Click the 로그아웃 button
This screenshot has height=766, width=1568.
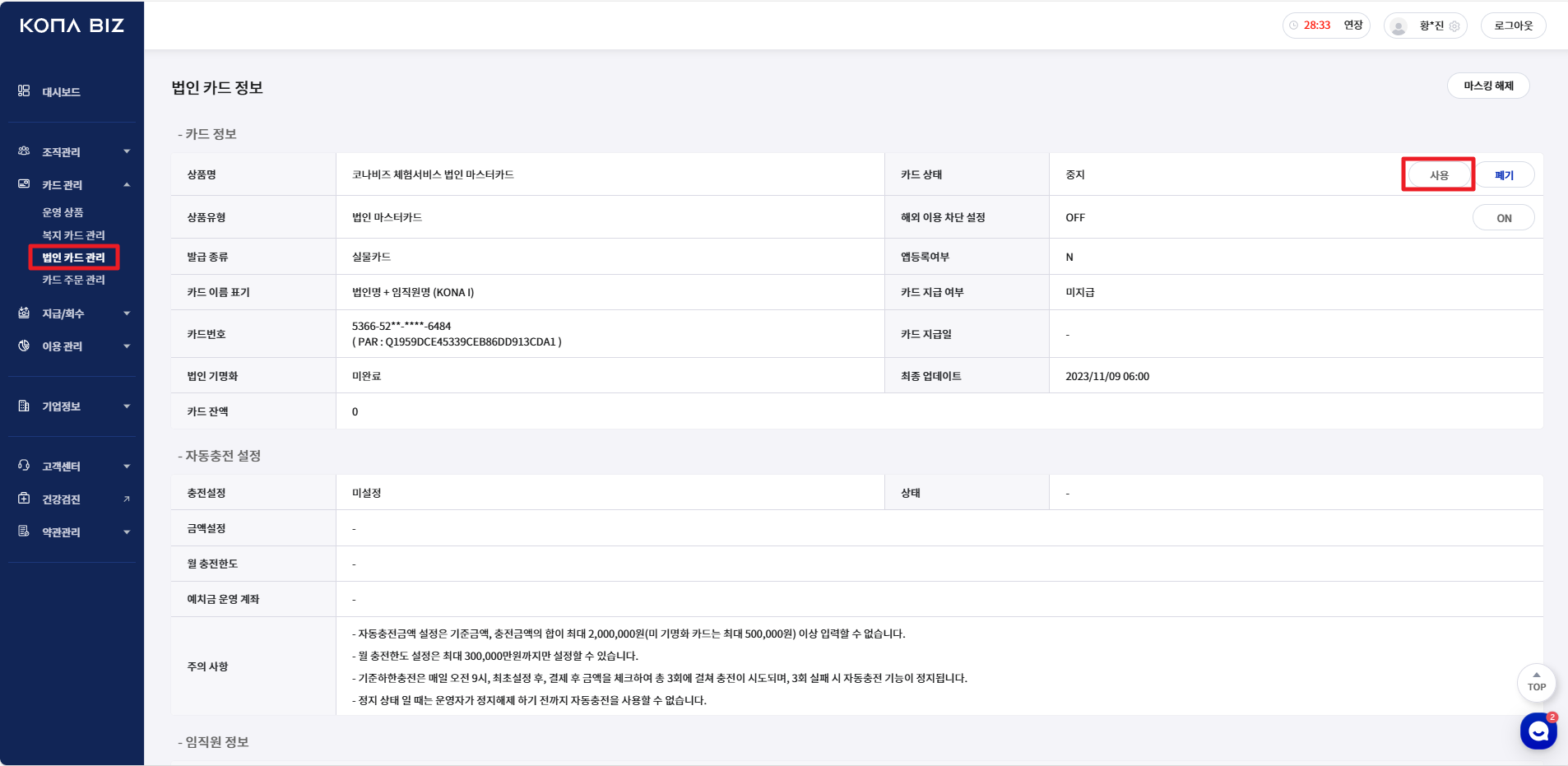1513,26
